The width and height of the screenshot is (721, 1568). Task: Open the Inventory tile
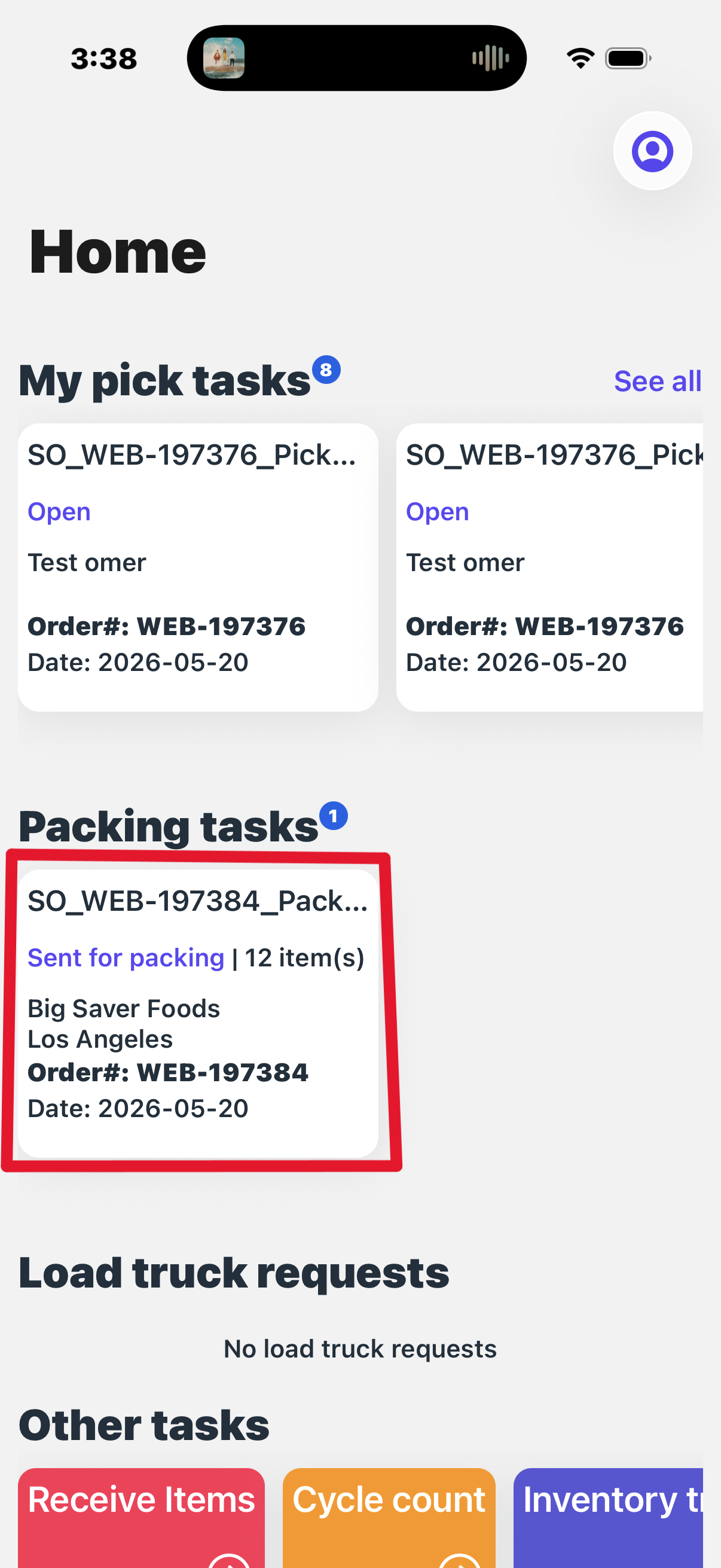coord(608,1518)
